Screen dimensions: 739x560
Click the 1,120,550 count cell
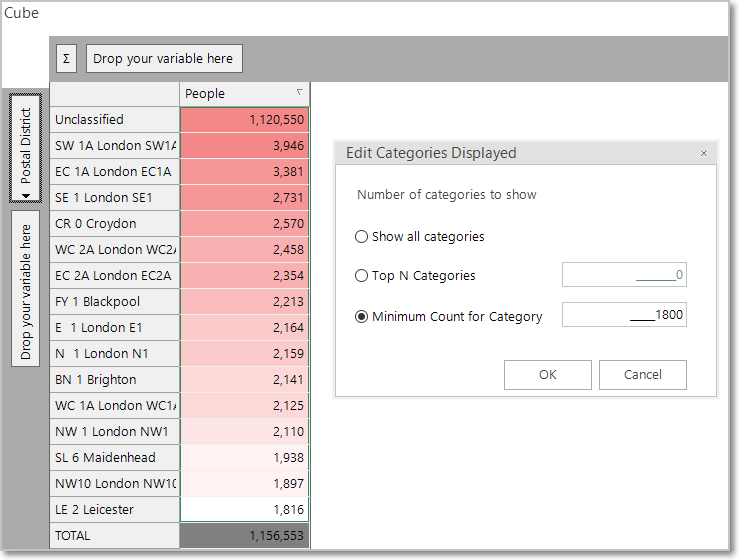coord(244,120)
